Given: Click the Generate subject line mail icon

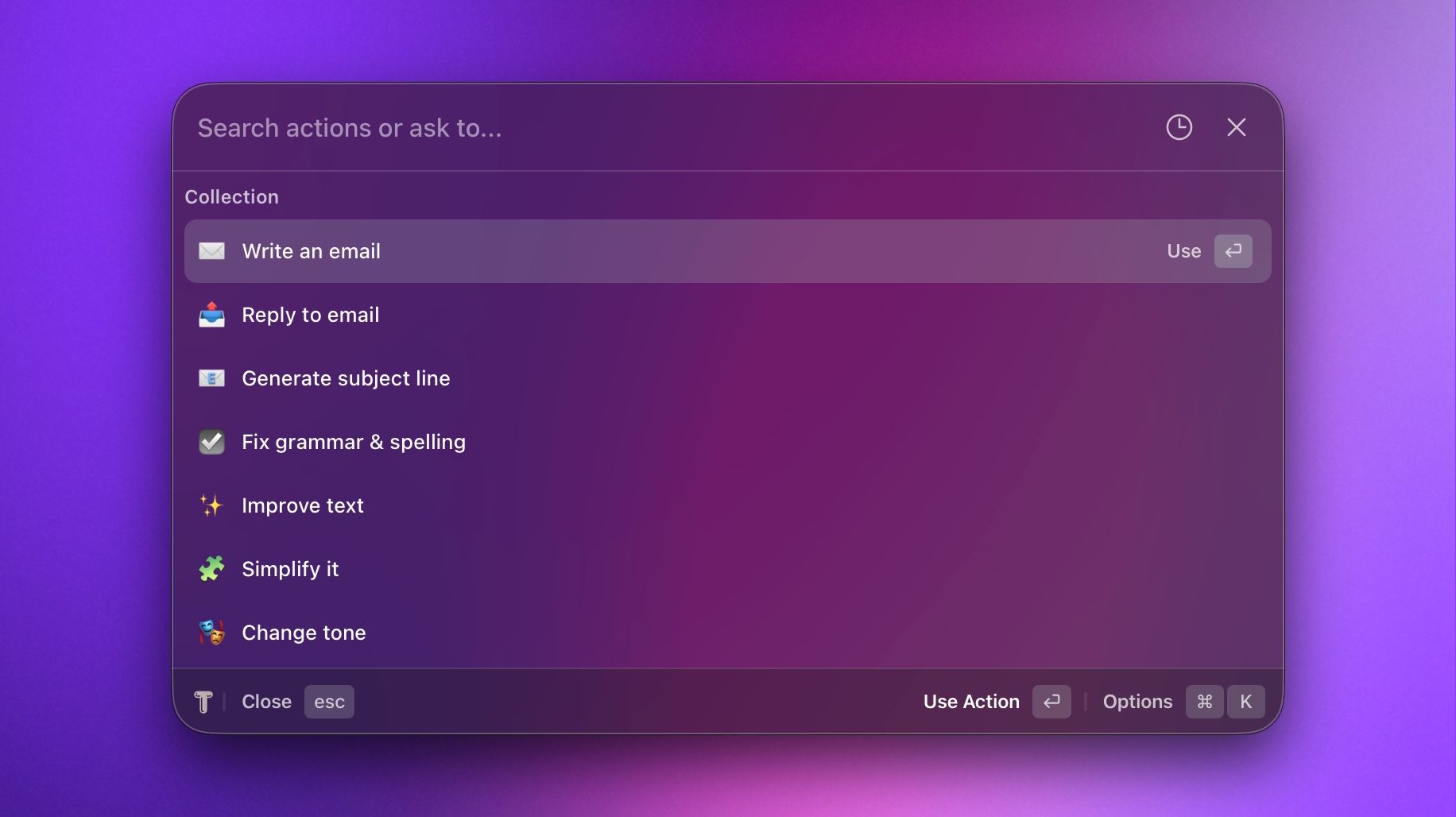Looking at the screenshot, I should (211, 378).
